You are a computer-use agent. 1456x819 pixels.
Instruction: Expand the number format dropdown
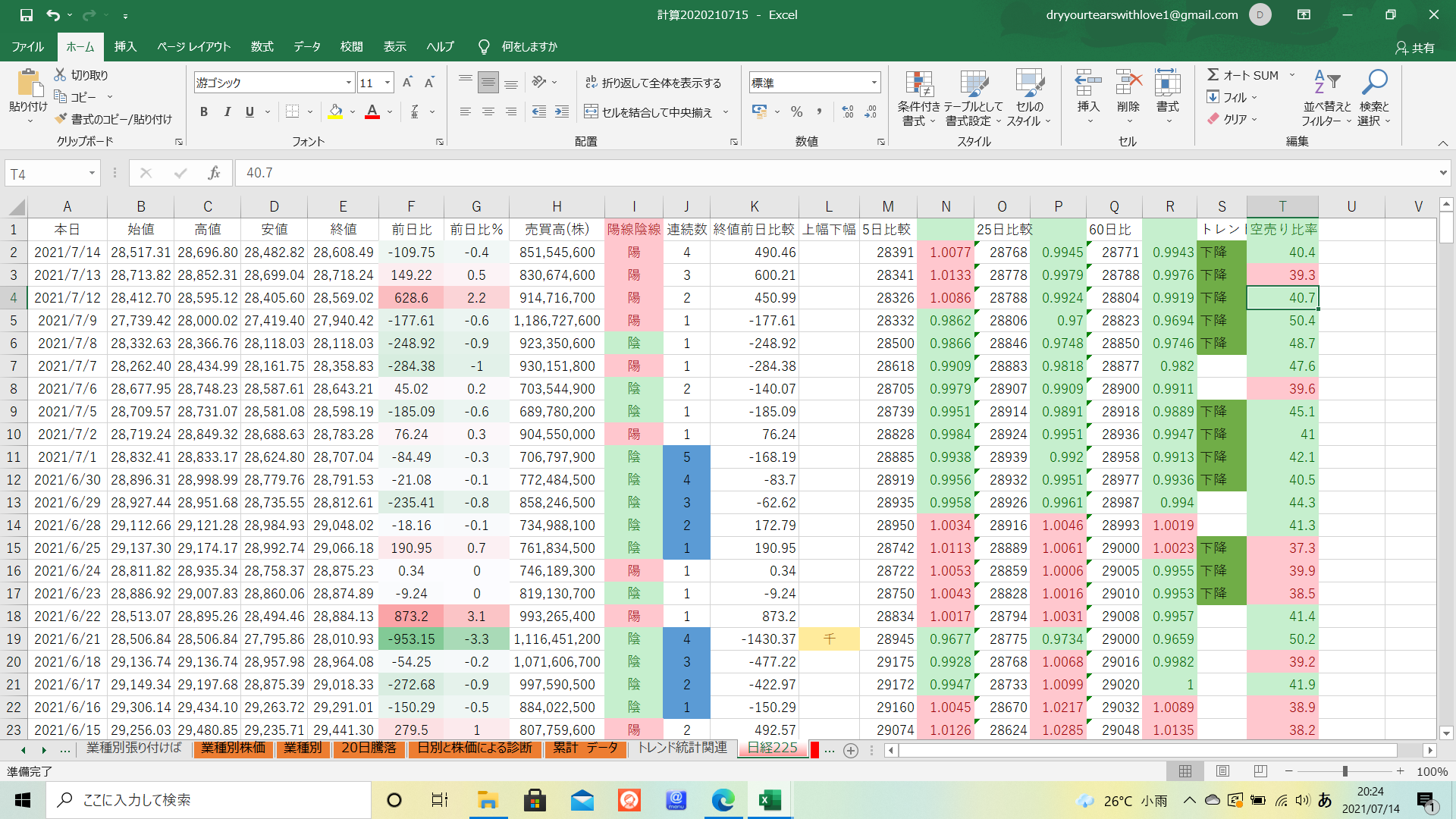pyautogui.click(x=874, y=83)
